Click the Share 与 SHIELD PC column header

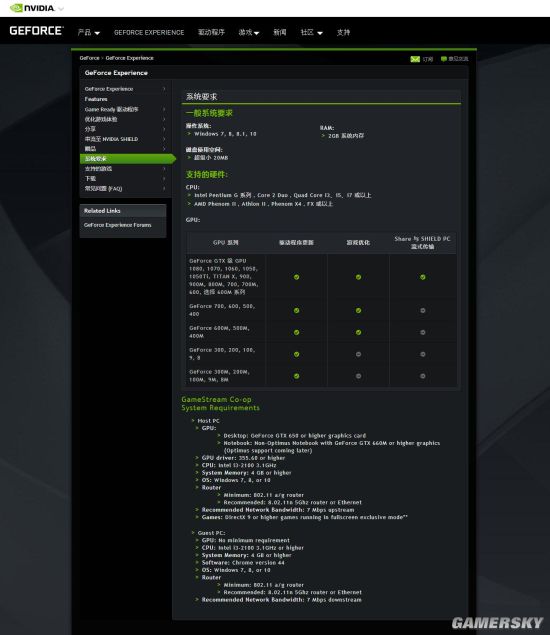point(422,243)
